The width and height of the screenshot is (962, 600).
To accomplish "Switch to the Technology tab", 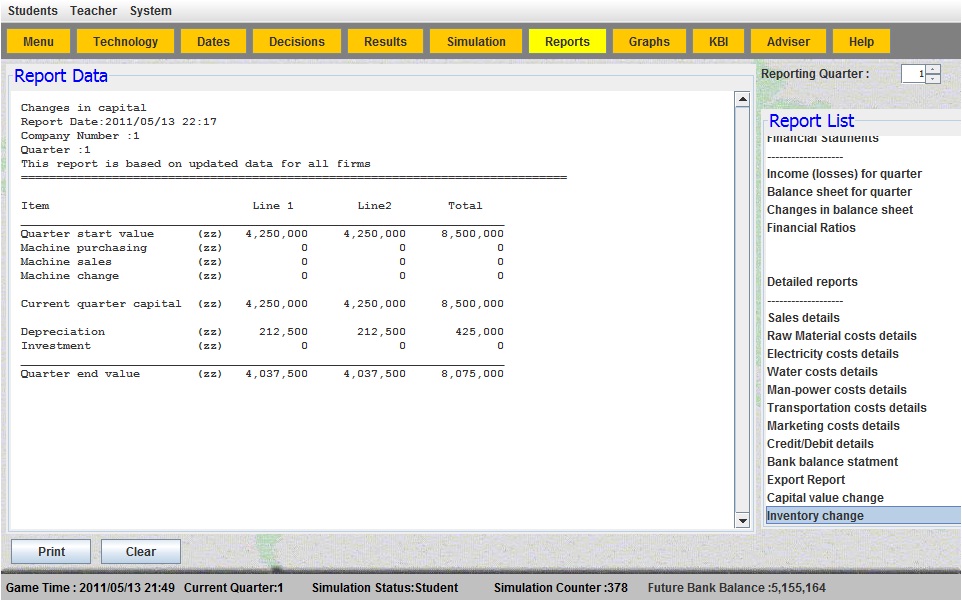I will pos(125,42).
